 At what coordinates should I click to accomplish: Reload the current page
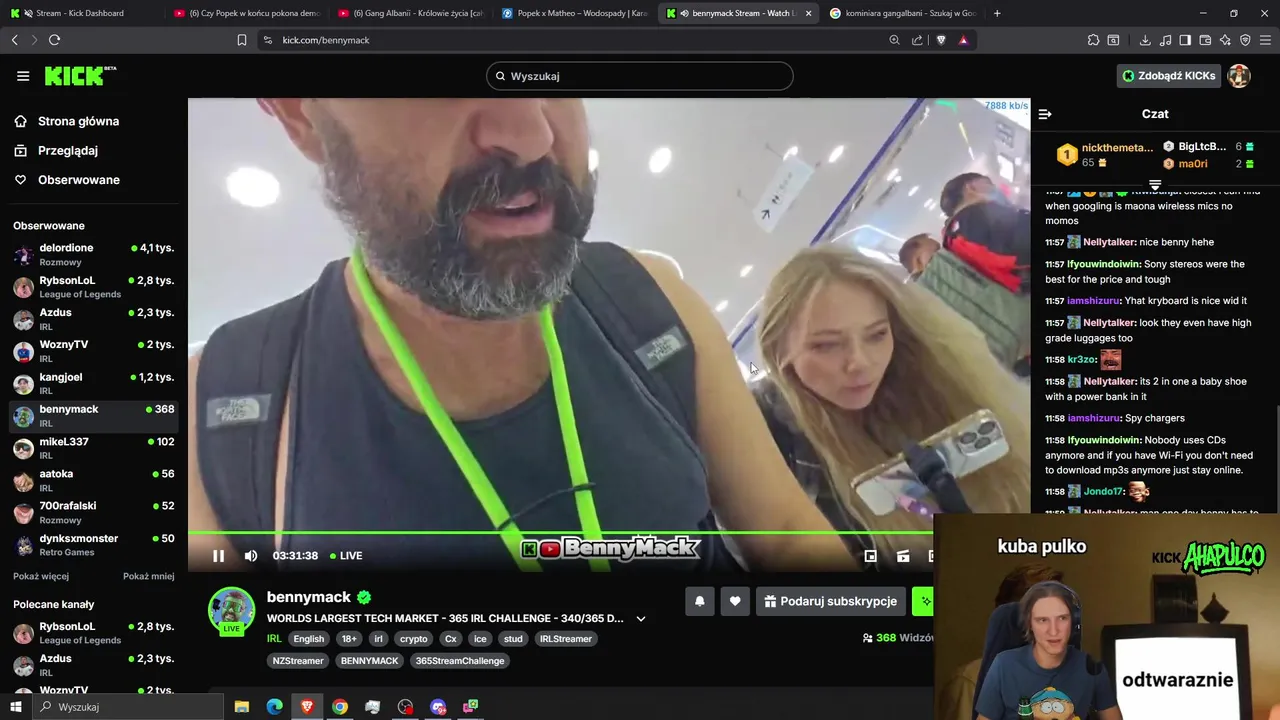click(54, 40)
